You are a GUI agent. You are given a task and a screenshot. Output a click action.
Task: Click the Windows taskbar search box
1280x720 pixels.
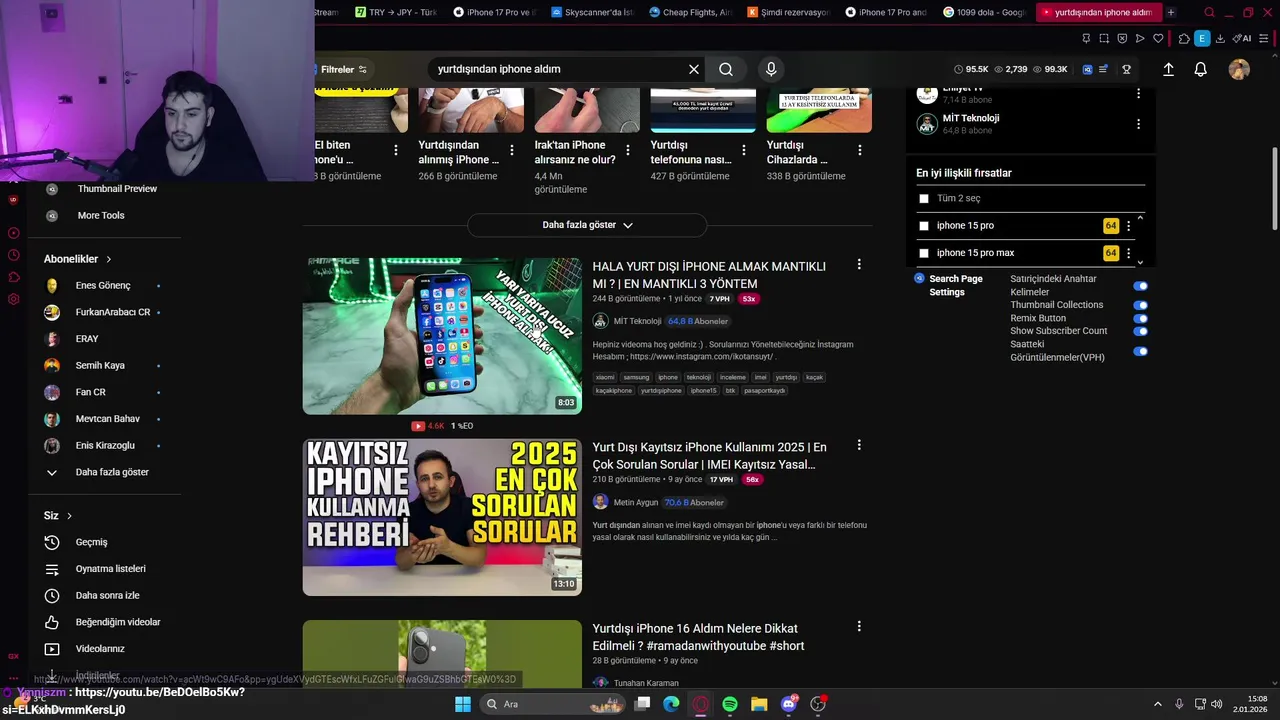pyautogui.click(x=554, y=704)
